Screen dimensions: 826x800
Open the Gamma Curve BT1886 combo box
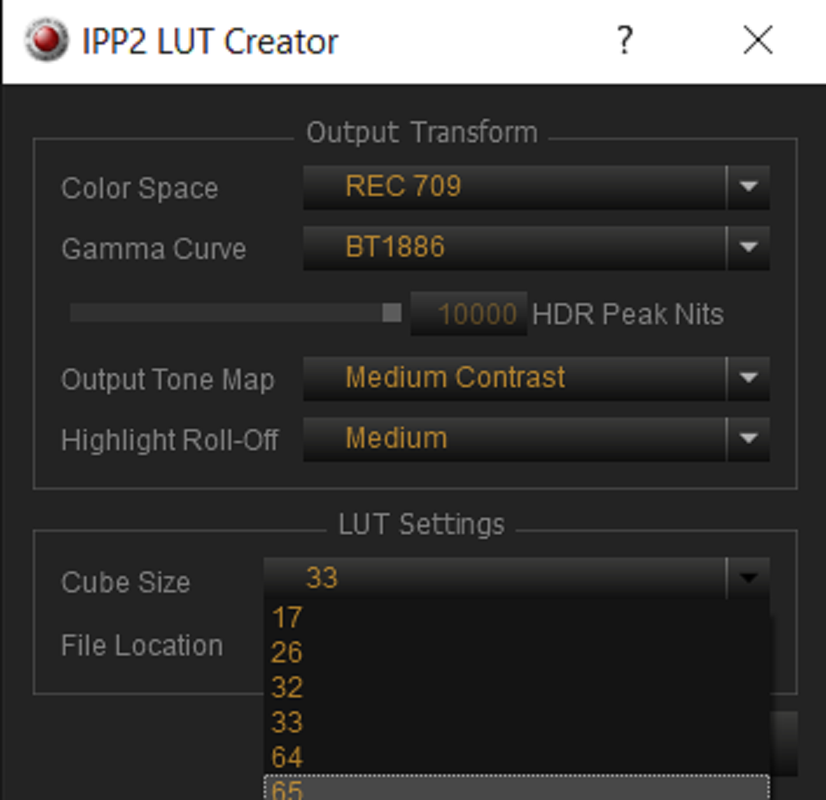coord(536,248)
